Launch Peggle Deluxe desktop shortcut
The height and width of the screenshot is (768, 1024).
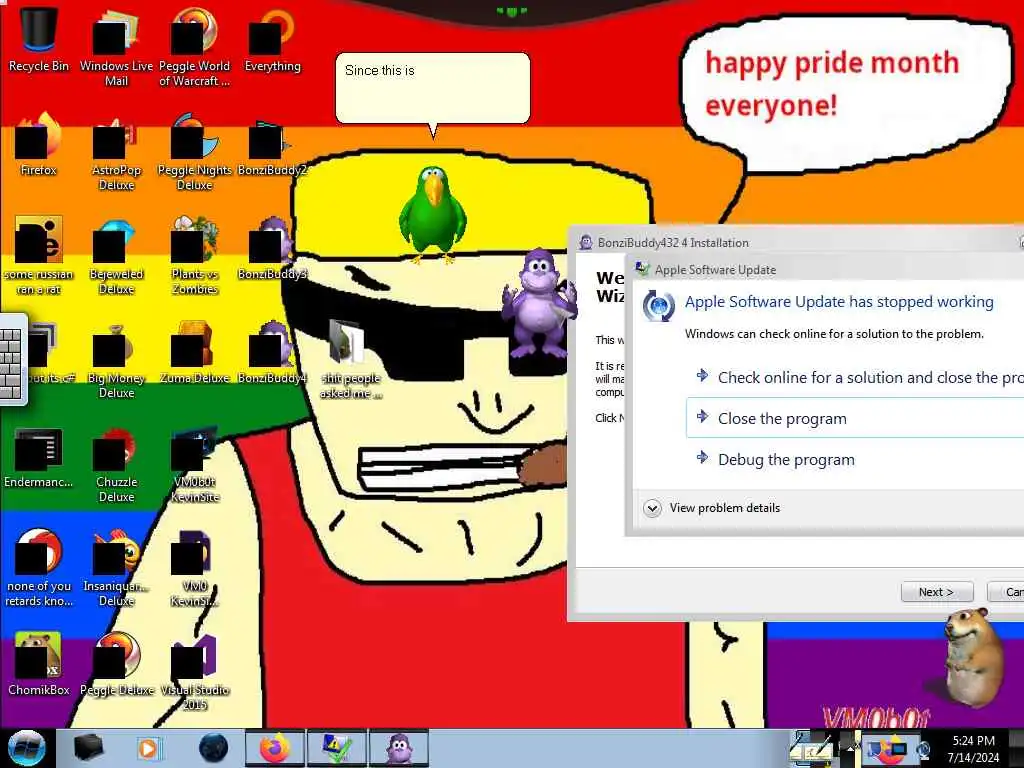point(116,664)
